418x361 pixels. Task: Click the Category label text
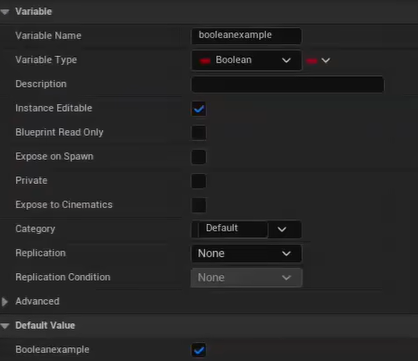[35, 229]
